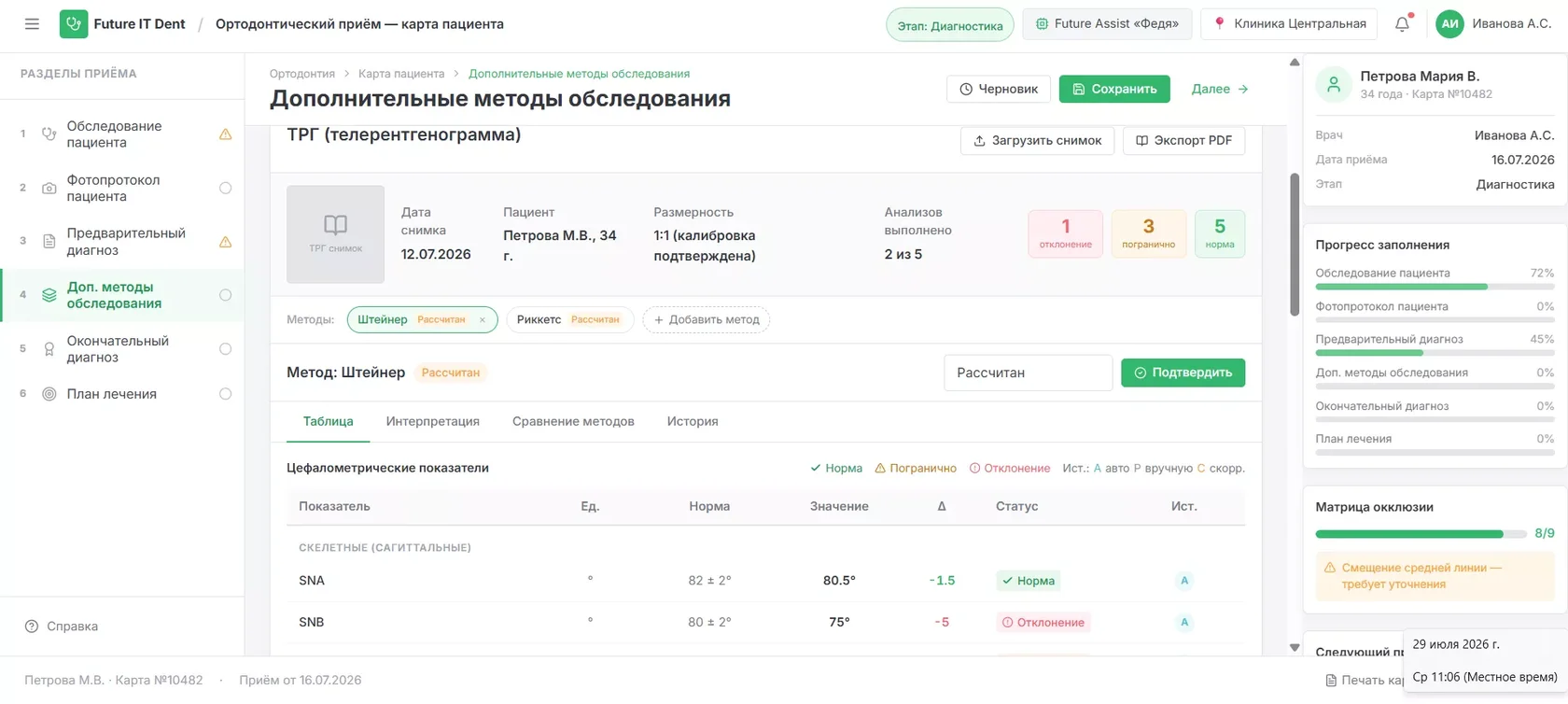The image size is (1568, 704).
Task: Click the scroll up arrow of page scrollbar
Action: 1294,63
